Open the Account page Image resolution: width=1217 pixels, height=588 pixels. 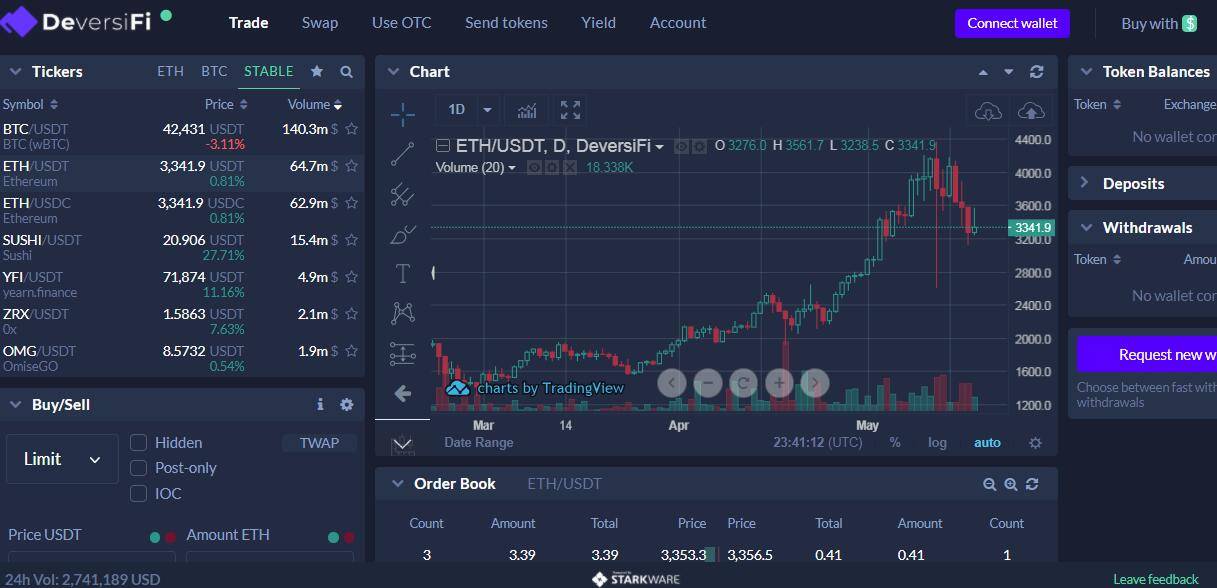[x=678, y=22]
